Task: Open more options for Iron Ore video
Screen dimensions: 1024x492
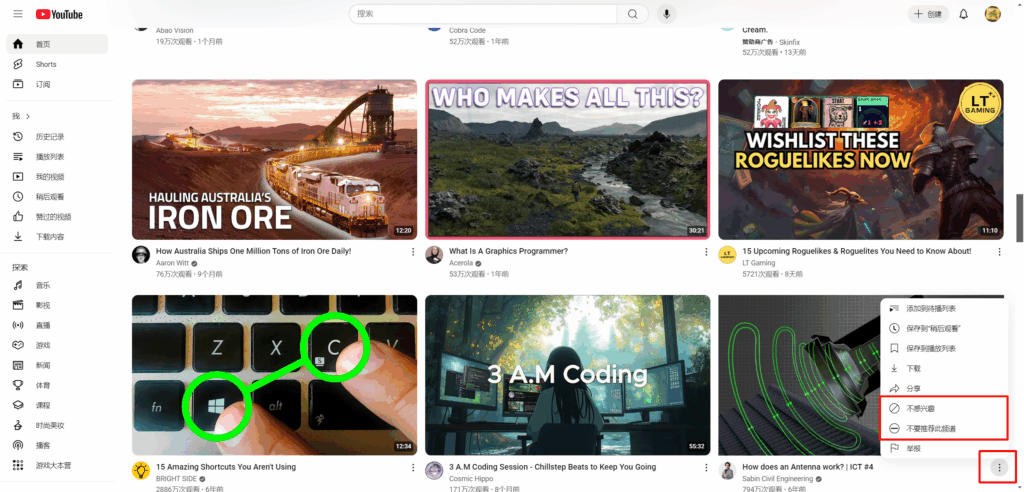Action: coord(413,252)
